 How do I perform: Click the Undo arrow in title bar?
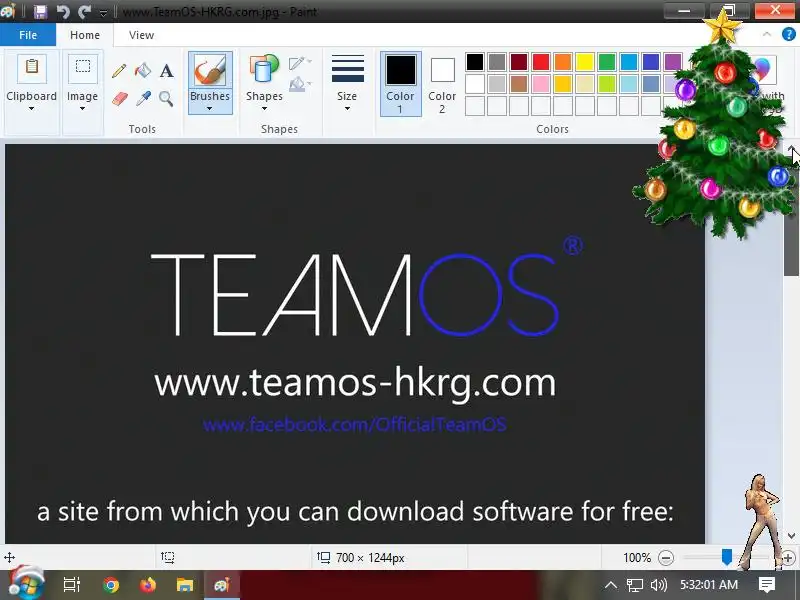(x=63, y=11)
